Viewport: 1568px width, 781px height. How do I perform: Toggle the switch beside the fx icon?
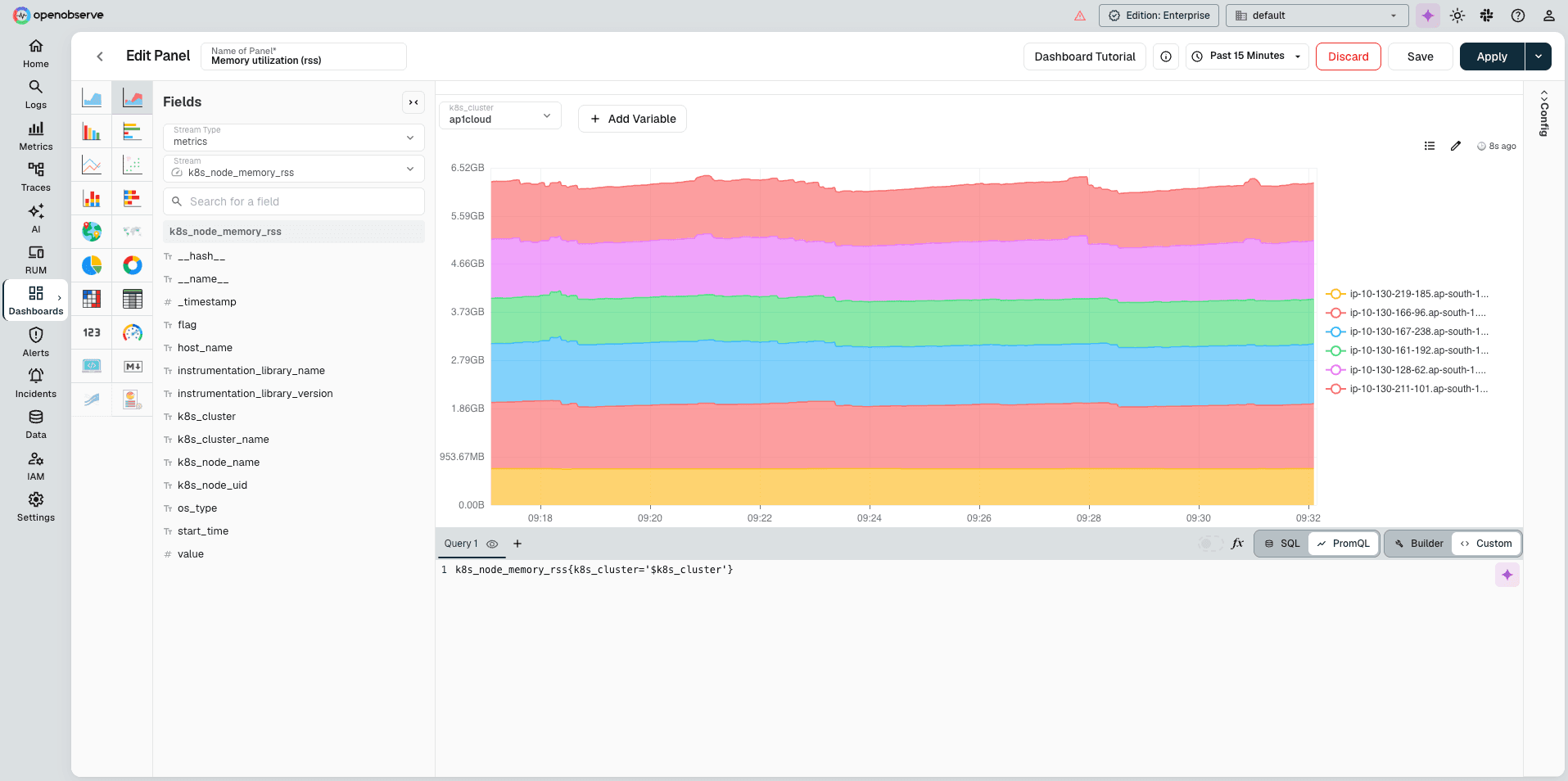coord(1210,544)
